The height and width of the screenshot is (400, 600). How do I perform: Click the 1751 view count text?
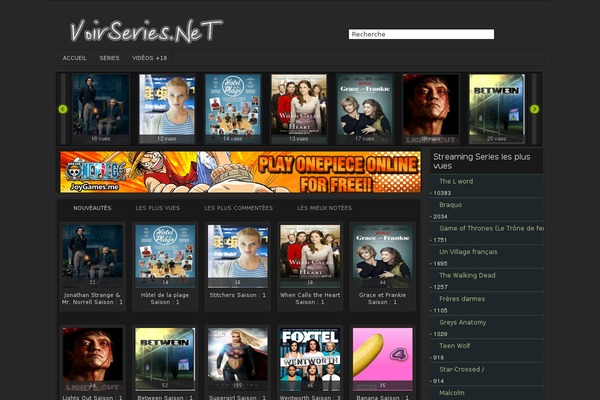439,240
